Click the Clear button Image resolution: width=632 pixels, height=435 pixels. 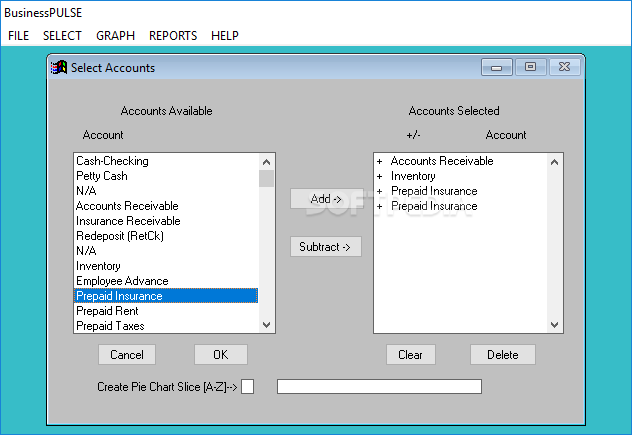coord(410,354)
